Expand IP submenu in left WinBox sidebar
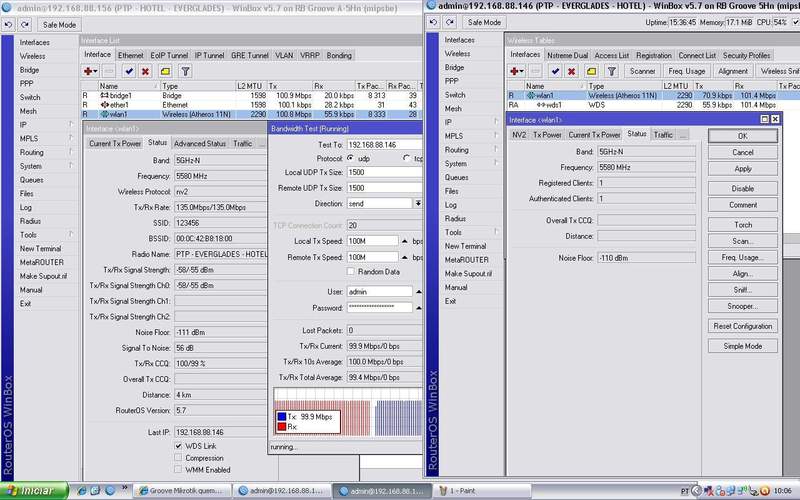This screenshot has height=500, width=800. [x=71, y=124]
